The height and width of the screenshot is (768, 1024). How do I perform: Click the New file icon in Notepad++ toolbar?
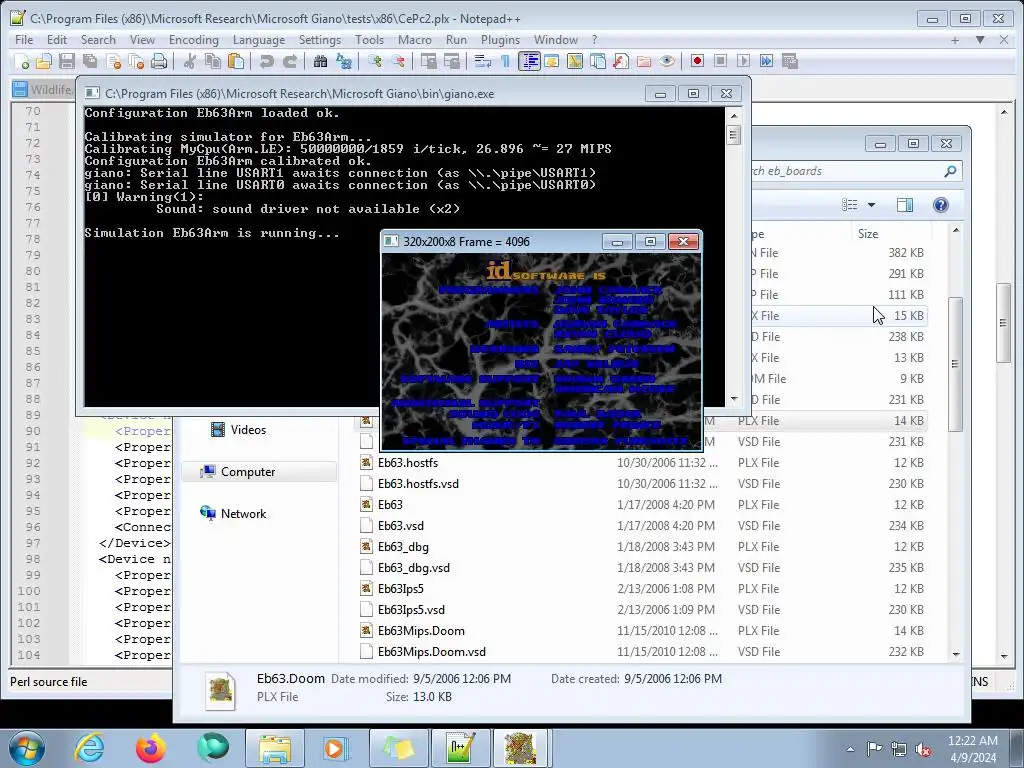[x=22, y=61]
